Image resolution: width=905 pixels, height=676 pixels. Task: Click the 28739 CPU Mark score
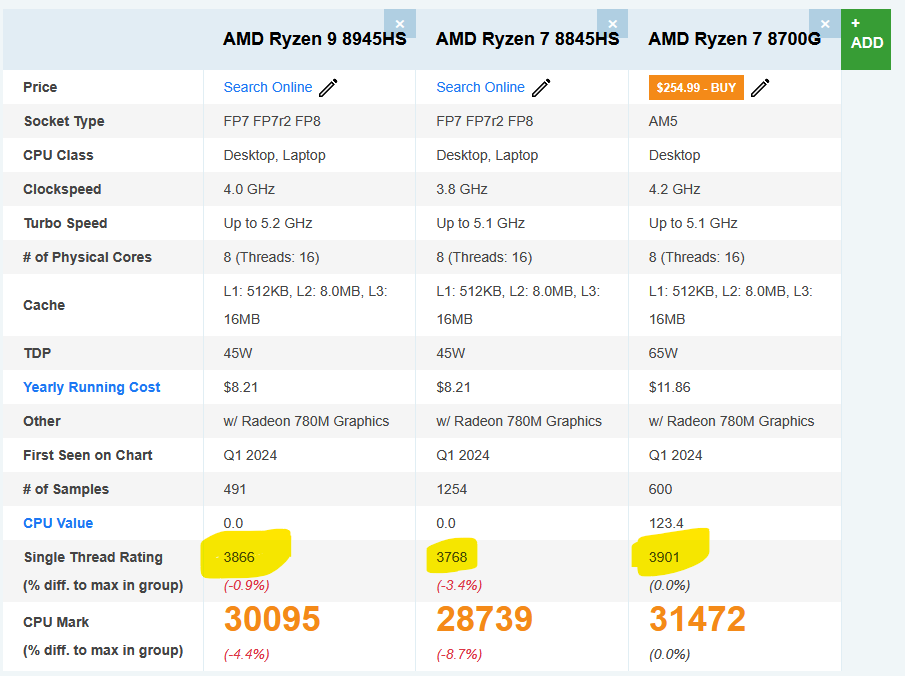[484, 619]
